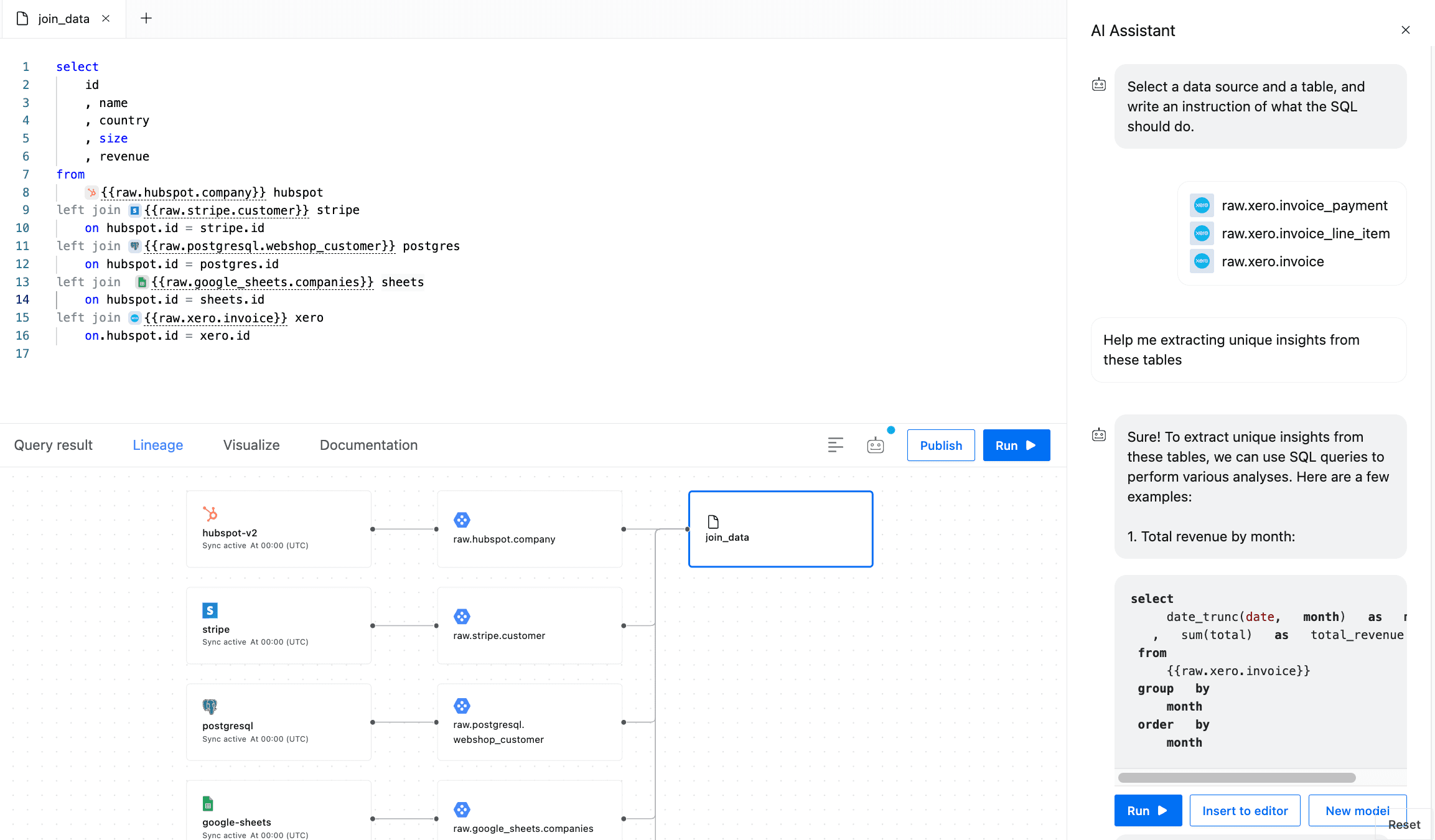1435x840 pixels.
Task: Click the Xero icon on raw.xero.invoice_payment chip
Action: coord(1202,205)
